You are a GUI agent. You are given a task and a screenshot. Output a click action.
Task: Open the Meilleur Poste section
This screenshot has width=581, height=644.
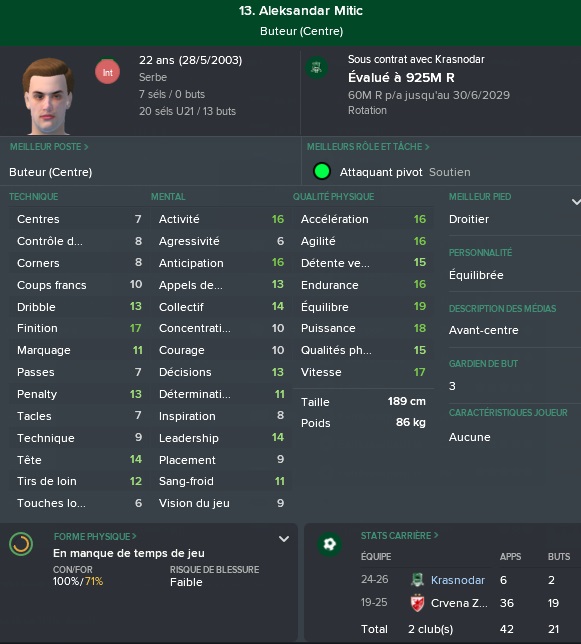coord(49,147)
